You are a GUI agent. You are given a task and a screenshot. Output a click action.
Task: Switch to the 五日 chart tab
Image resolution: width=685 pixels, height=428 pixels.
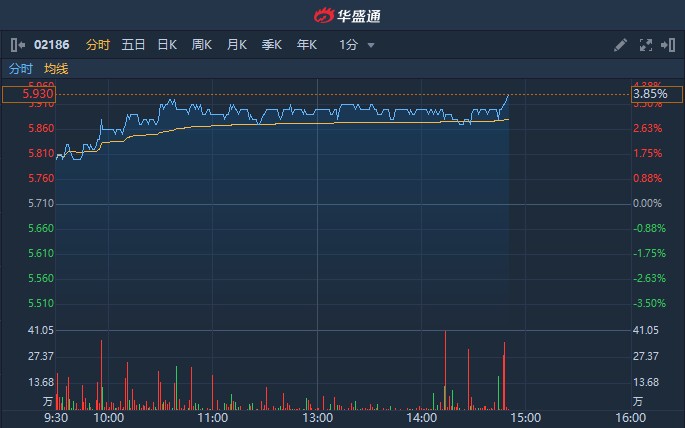pos(133,45)
